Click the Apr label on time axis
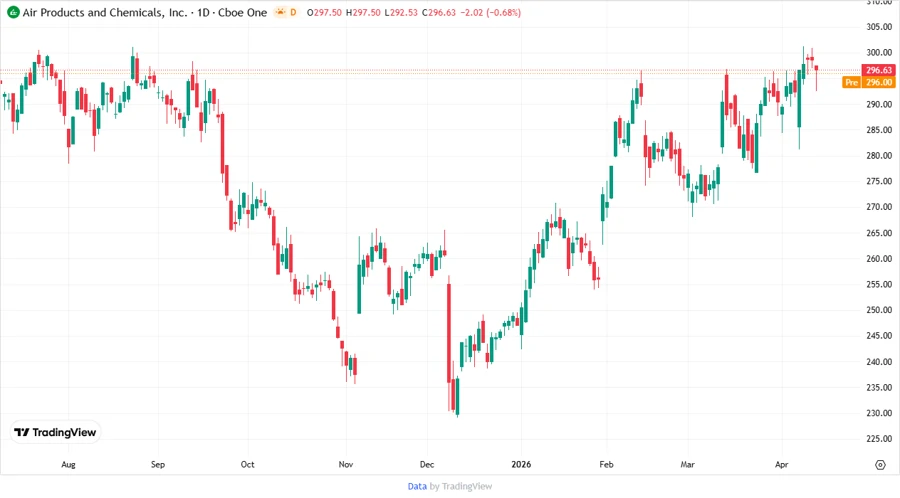This screenshot has width=900, height=498. 782,464
